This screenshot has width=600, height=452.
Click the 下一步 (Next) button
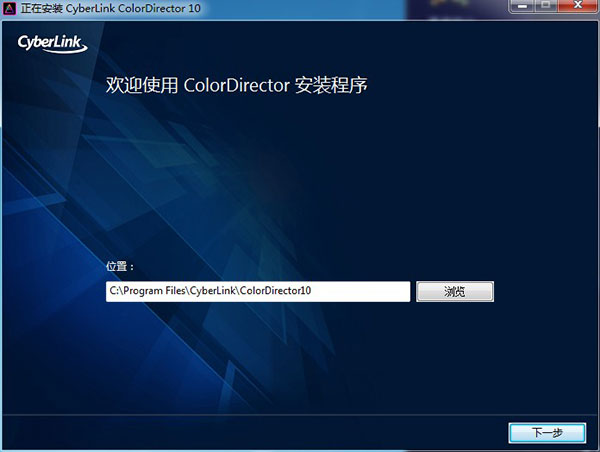point(547,433)
